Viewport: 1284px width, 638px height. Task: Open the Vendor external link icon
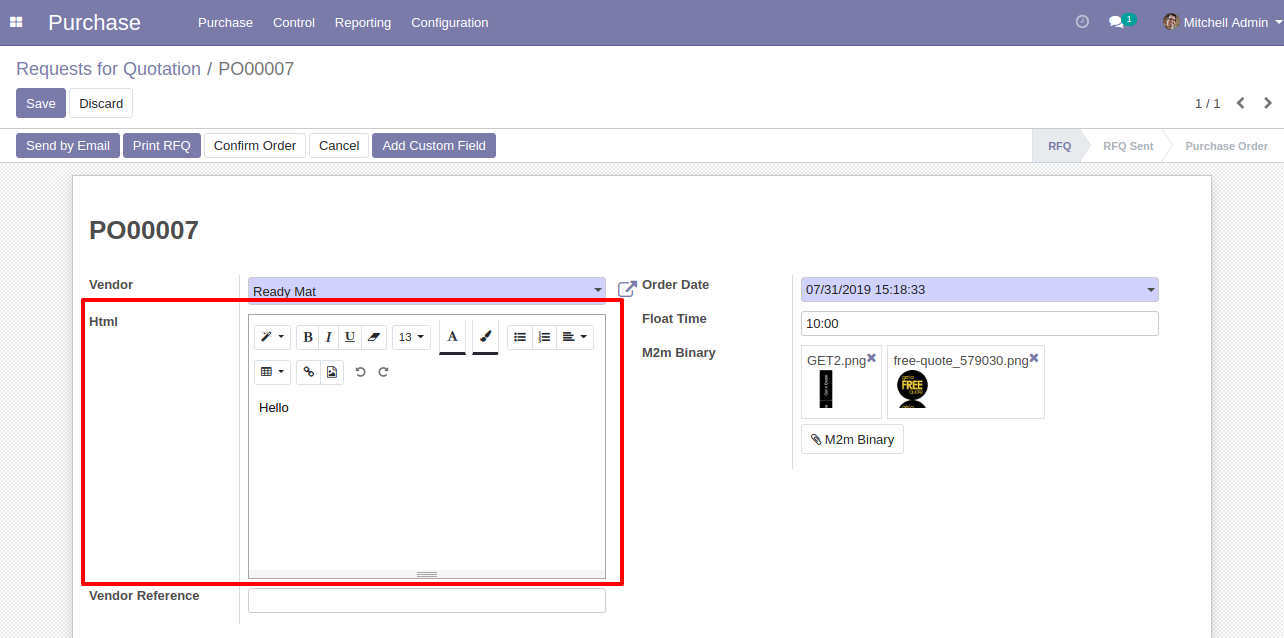pos(627,289)
